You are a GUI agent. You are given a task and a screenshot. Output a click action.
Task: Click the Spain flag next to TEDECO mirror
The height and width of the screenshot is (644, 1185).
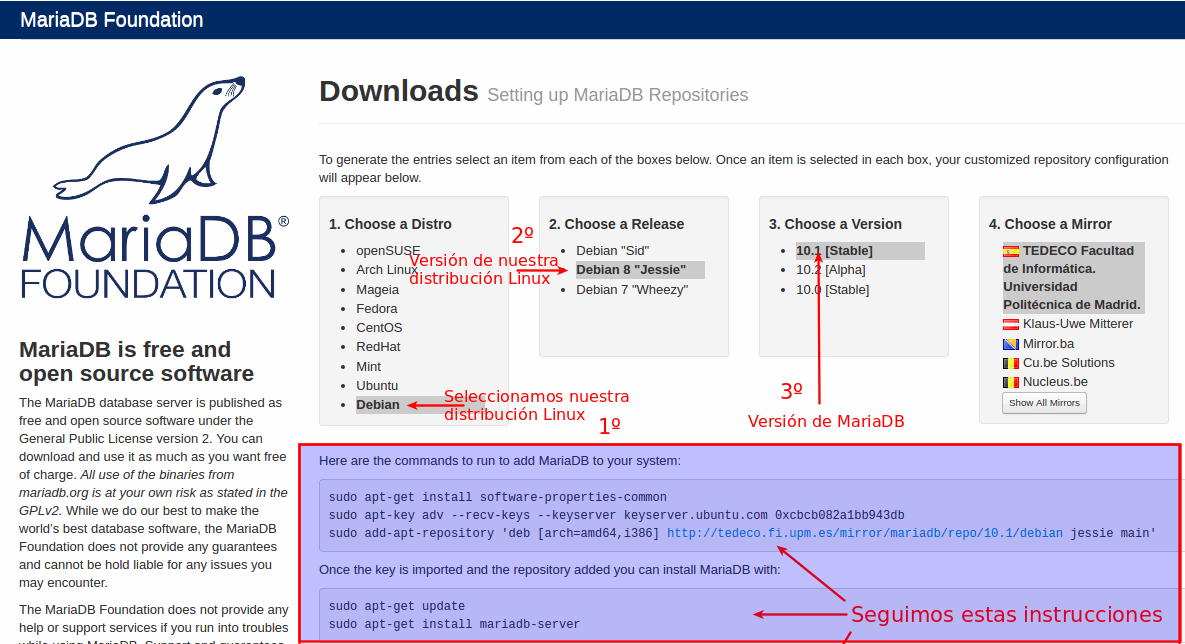[1011, 251]
